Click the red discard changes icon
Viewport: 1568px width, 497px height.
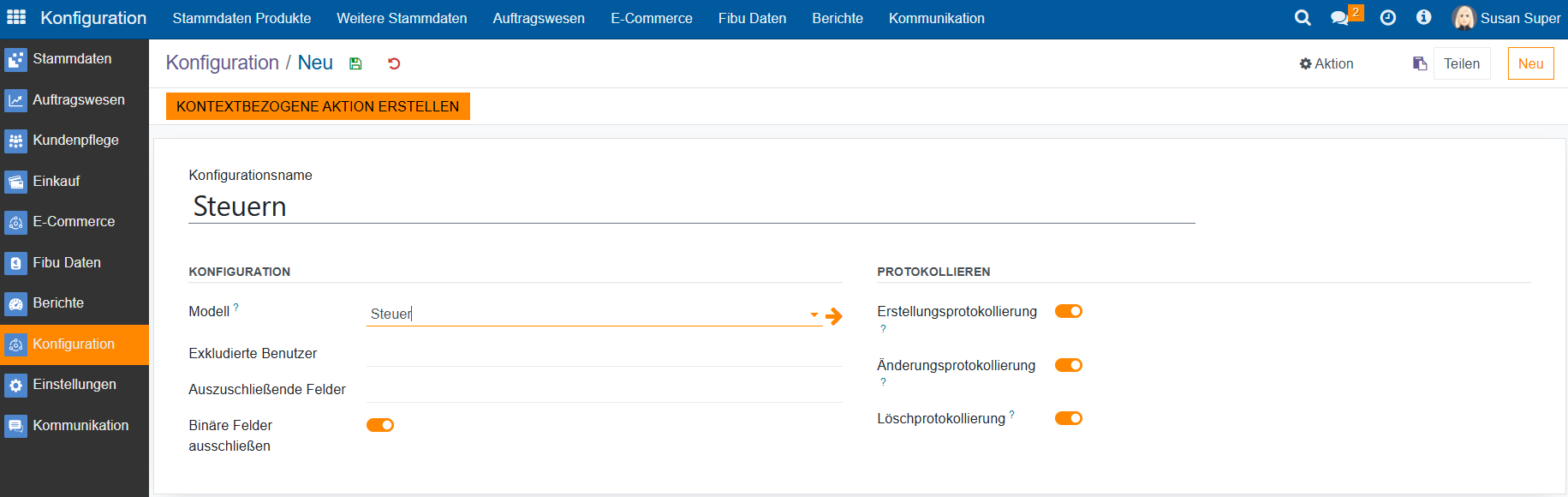394,63
